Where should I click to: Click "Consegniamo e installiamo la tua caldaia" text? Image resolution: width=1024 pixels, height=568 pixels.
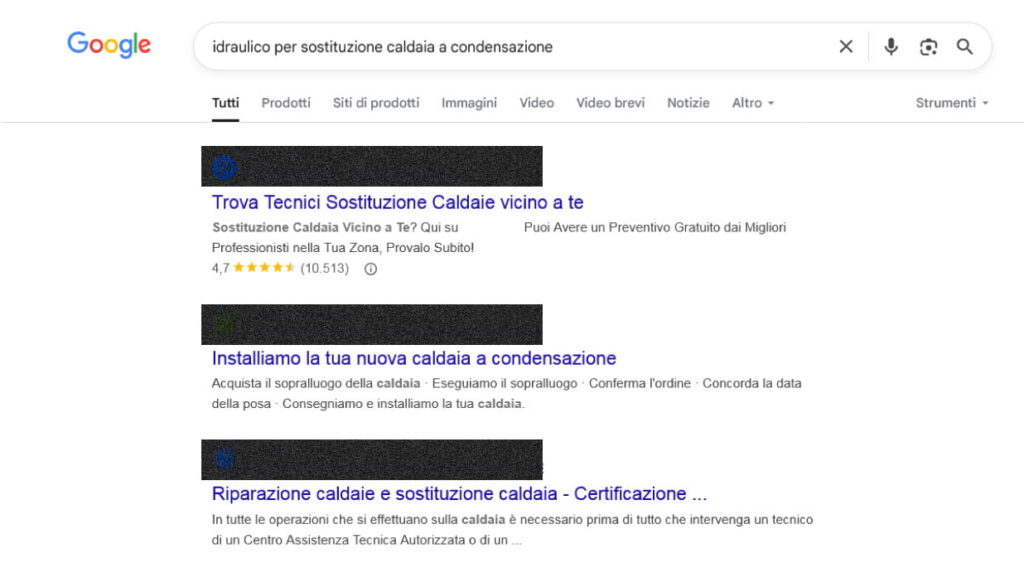(x=403, y=403)
